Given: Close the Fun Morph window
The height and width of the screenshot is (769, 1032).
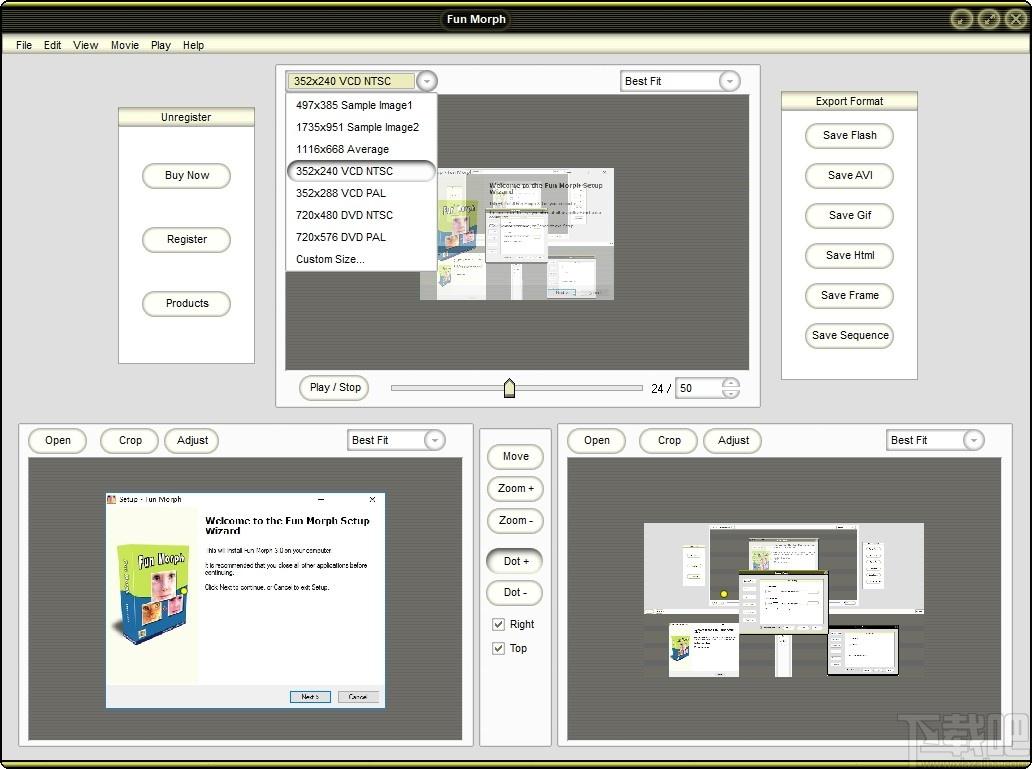Looking at the screenshot, I should (x=1016, y=19).
